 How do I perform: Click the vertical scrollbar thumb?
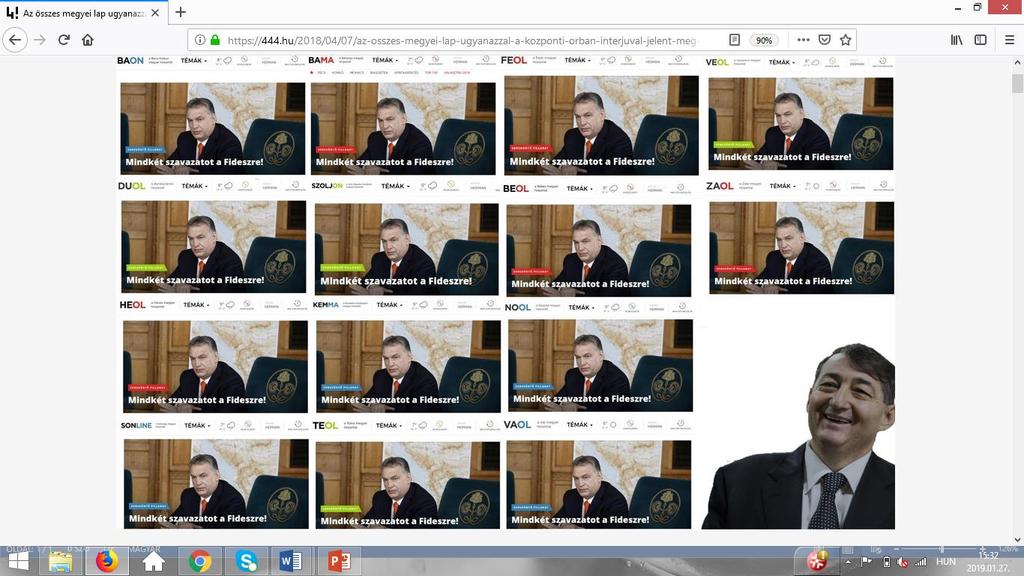pyautogui.click(x=1017, y=84)
